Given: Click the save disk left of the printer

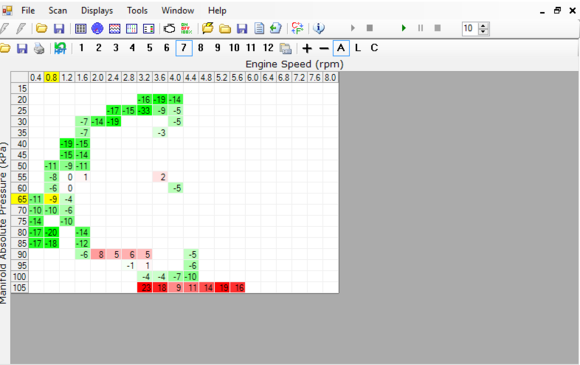Looking at the screenshot, I should (x=22, y=48).
